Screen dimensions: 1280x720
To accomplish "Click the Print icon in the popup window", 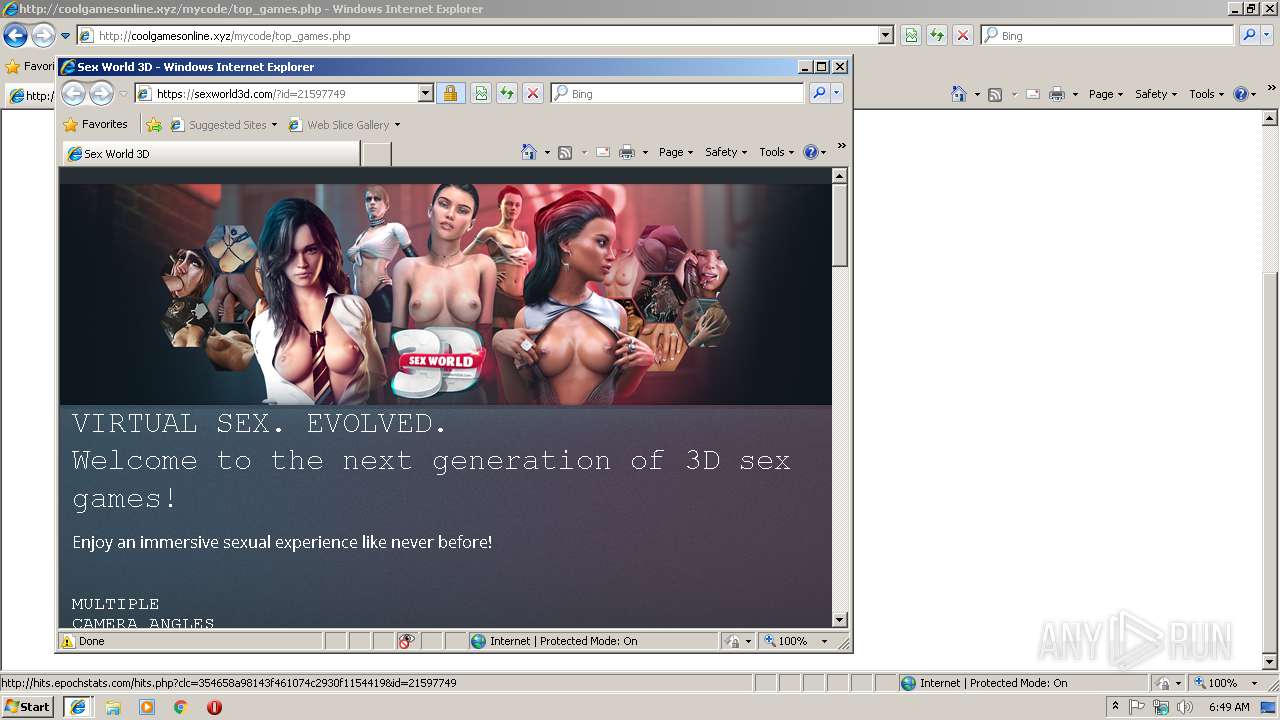I will pyautogui.click(x=627, y=152).
